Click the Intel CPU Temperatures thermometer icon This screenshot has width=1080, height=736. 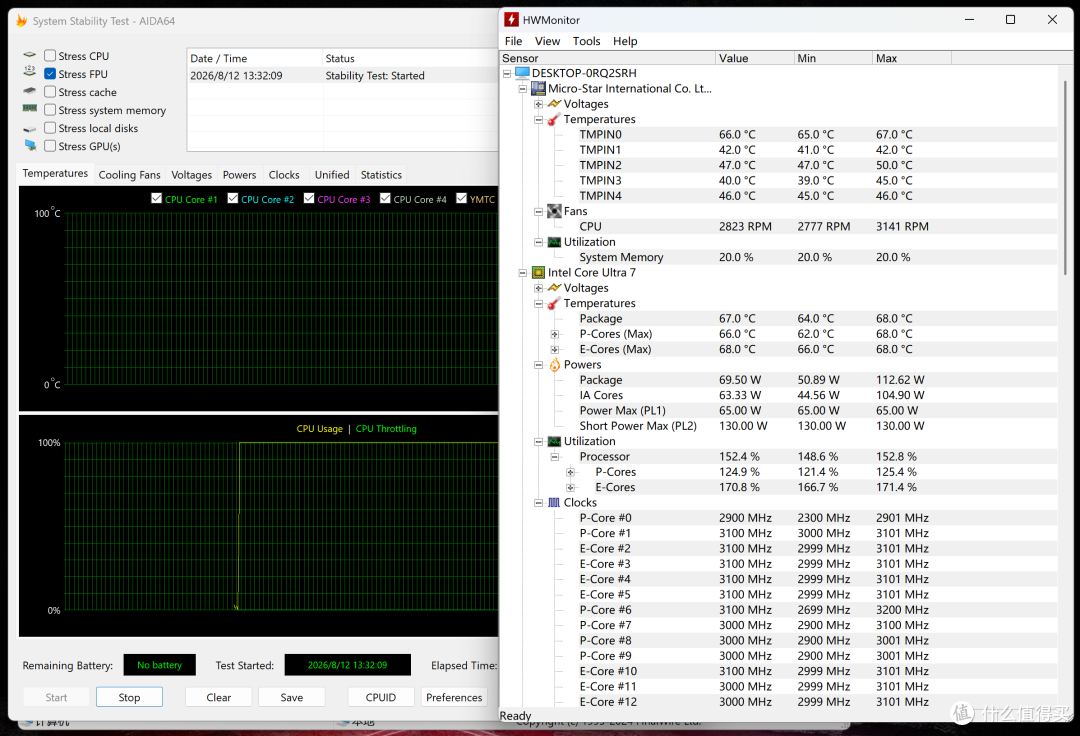click(554, 304)
